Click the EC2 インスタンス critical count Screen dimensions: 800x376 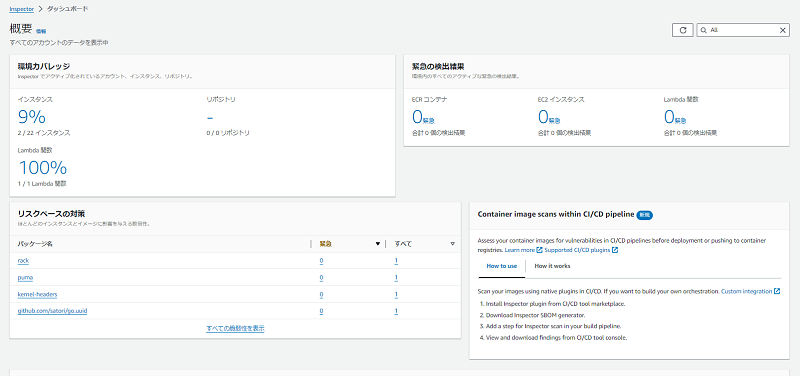[x=549, y=118]
